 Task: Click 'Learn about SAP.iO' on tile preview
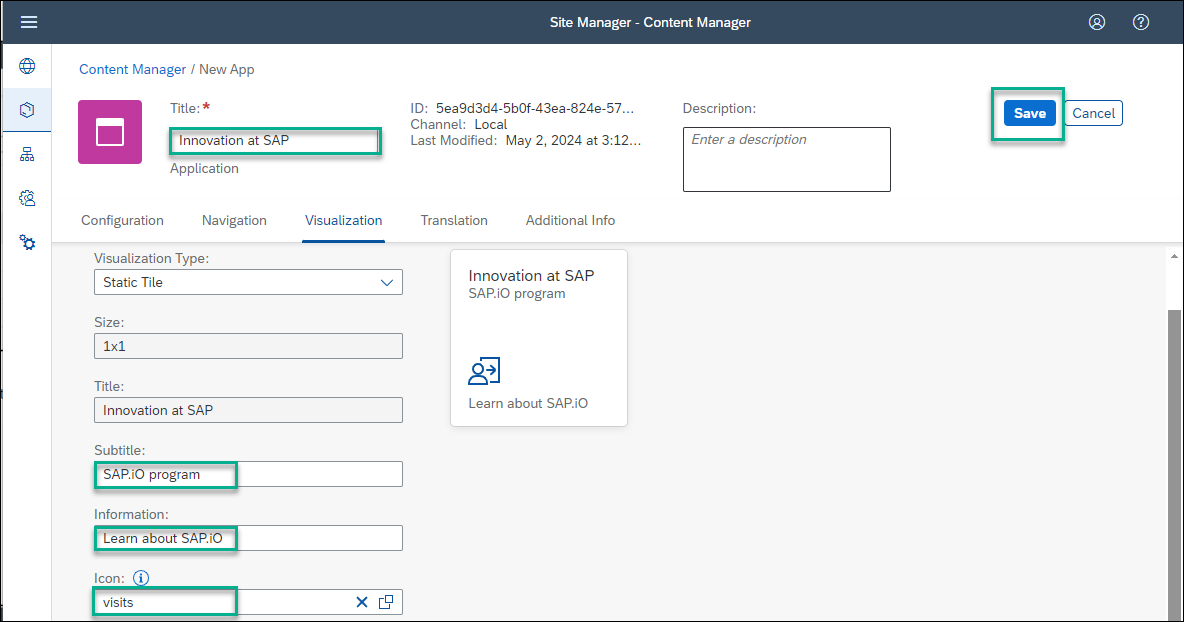(528, 403)
